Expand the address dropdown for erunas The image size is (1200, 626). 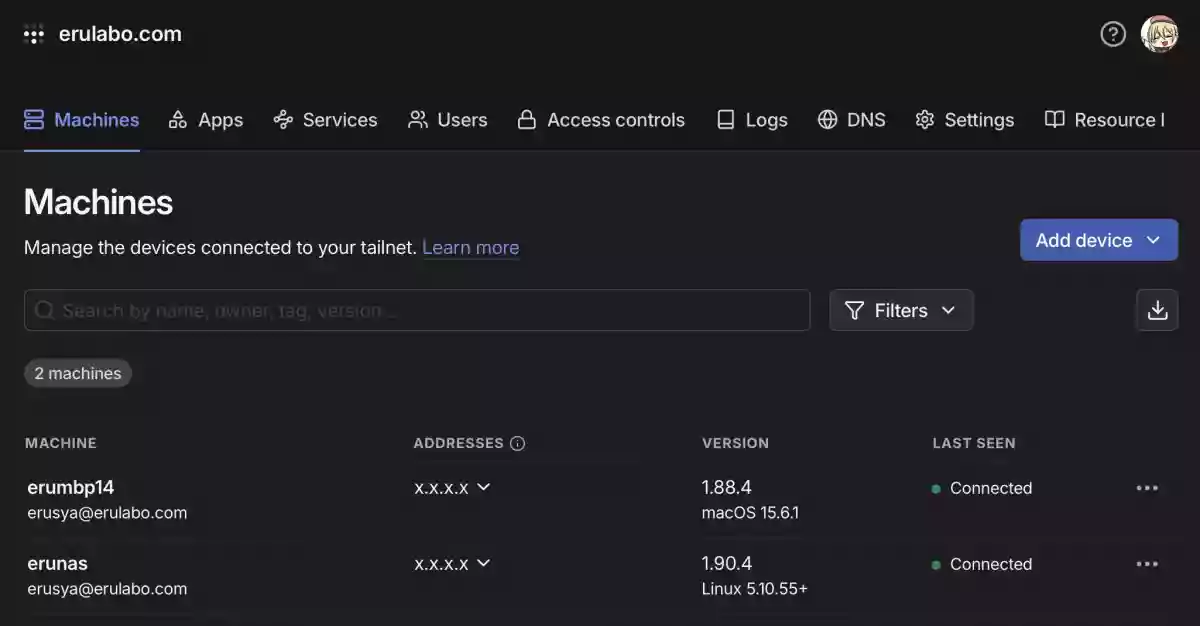point(483,563)
